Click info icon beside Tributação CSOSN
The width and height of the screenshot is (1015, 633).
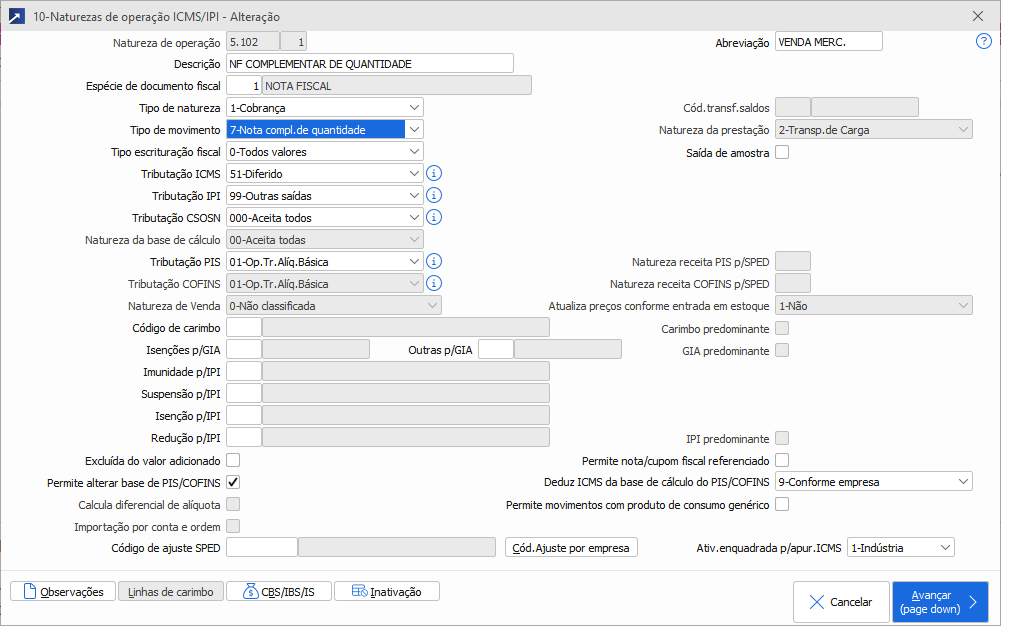[434, 218]
